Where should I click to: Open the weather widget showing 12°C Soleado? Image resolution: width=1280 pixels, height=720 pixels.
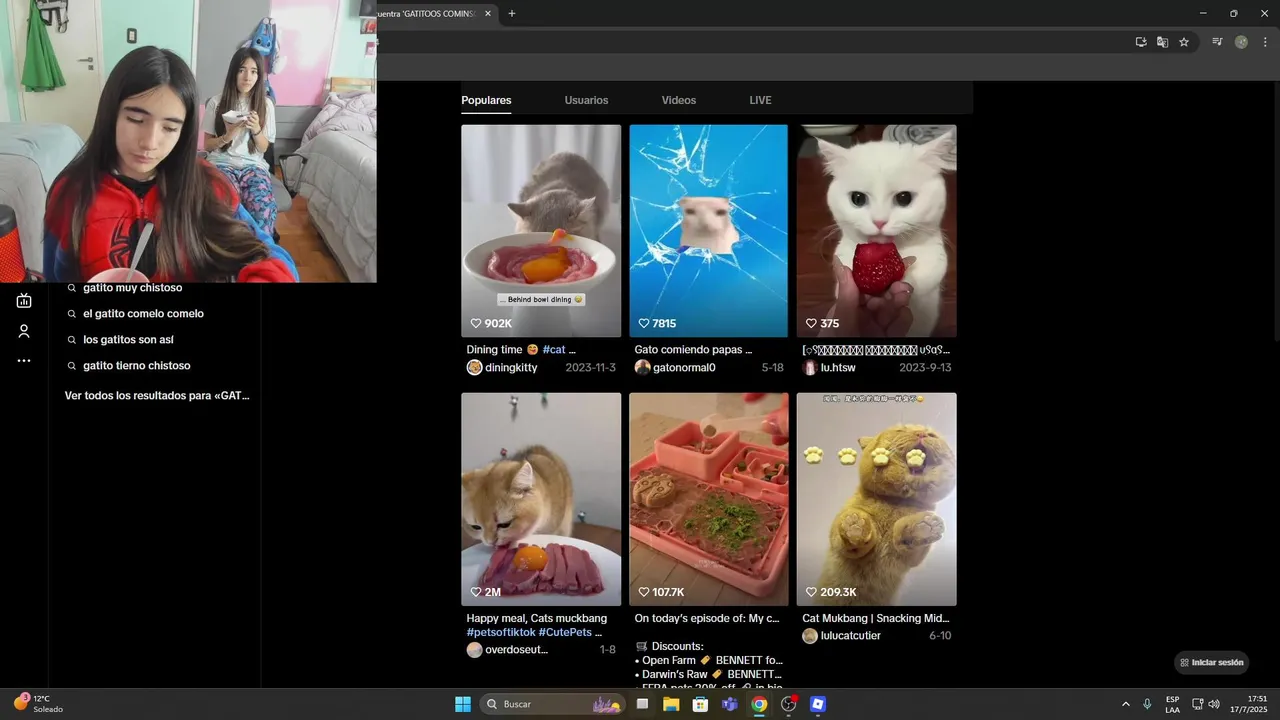coord(39,704)
